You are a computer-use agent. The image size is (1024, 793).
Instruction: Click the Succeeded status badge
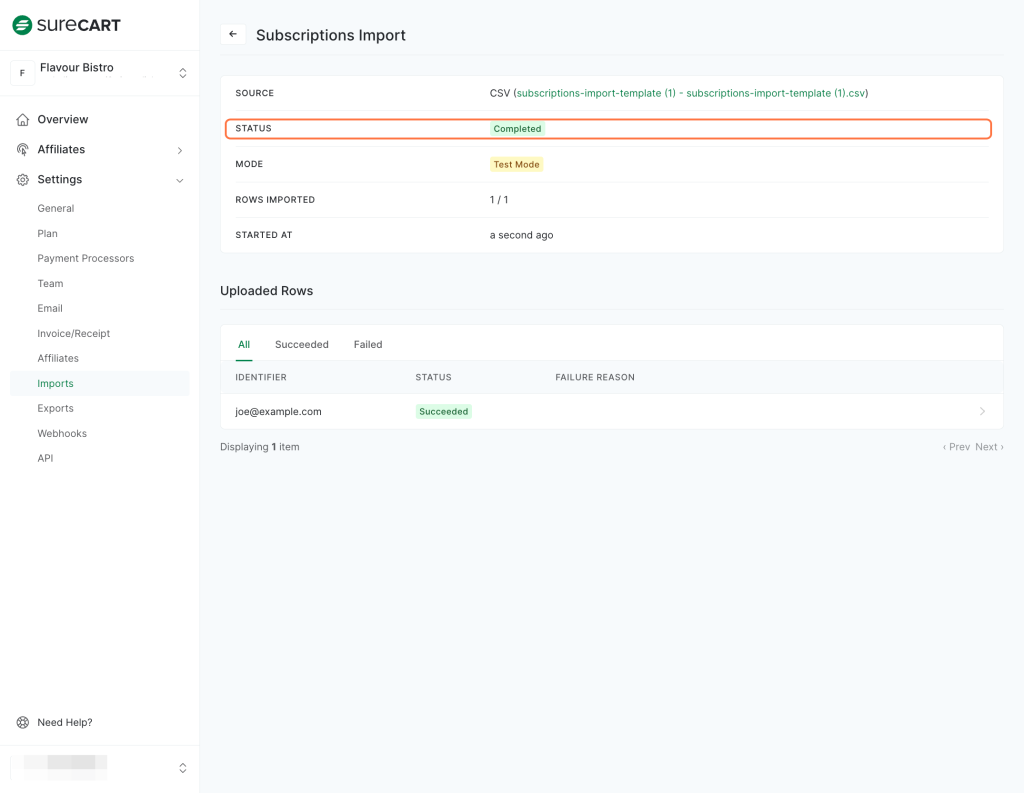[444, 411]
